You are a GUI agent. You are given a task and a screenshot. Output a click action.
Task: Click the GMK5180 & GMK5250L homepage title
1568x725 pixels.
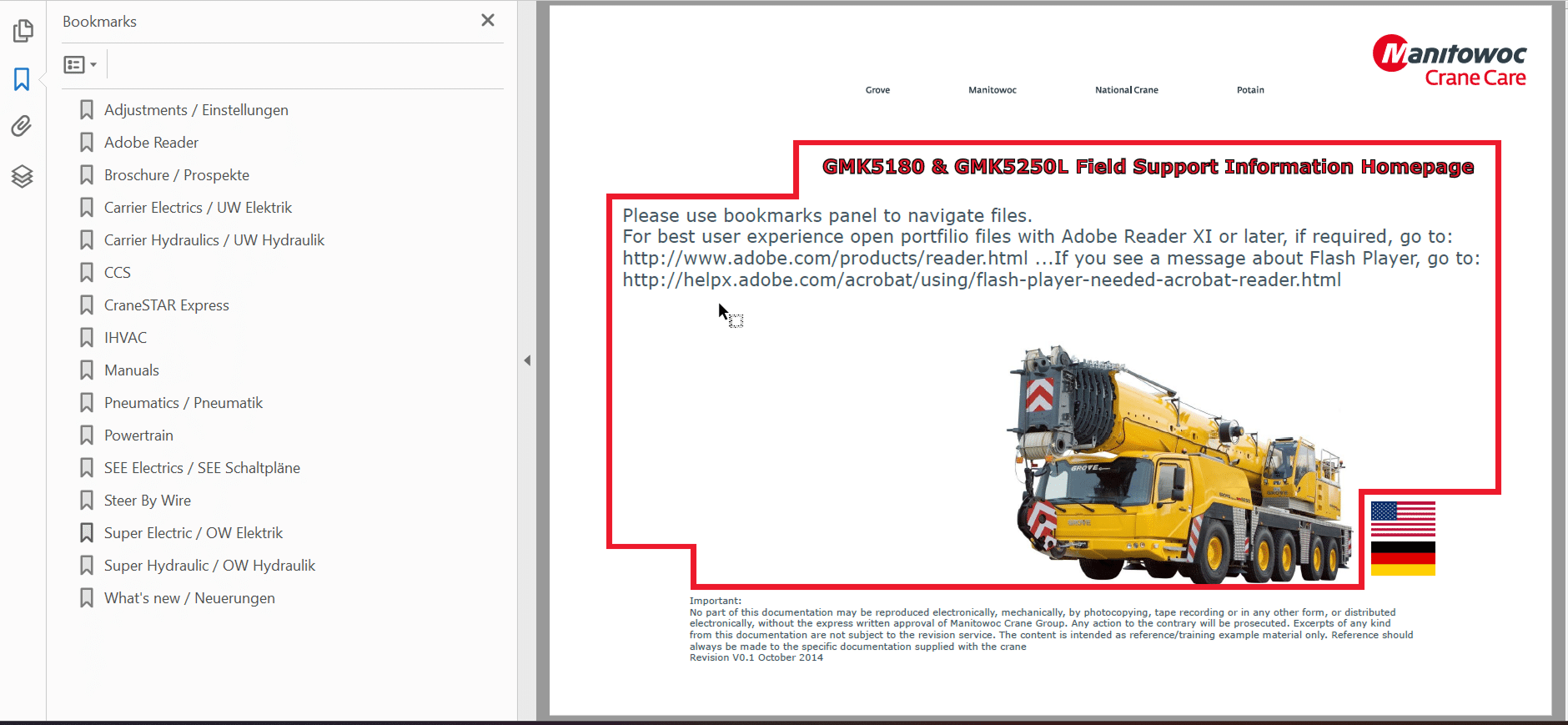[1148, 167]
